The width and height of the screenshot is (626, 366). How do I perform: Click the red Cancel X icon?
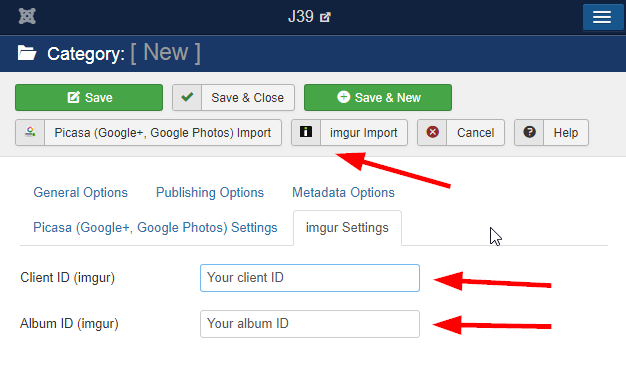(432, 132)
